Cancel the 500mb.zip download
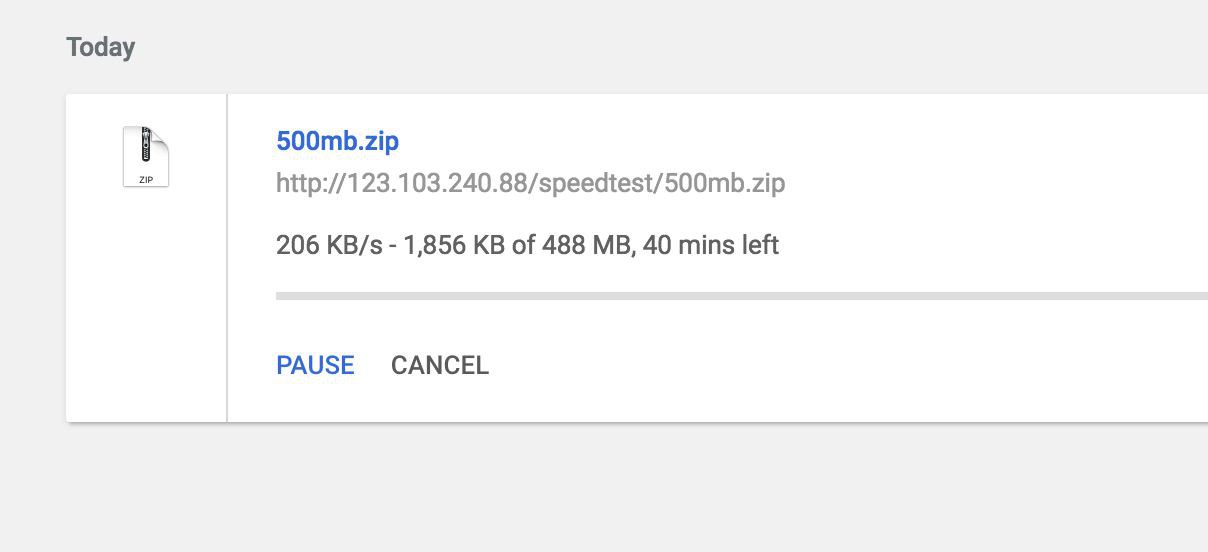Viewport: 1208px width, 552px height. click(x=439, y=365)
